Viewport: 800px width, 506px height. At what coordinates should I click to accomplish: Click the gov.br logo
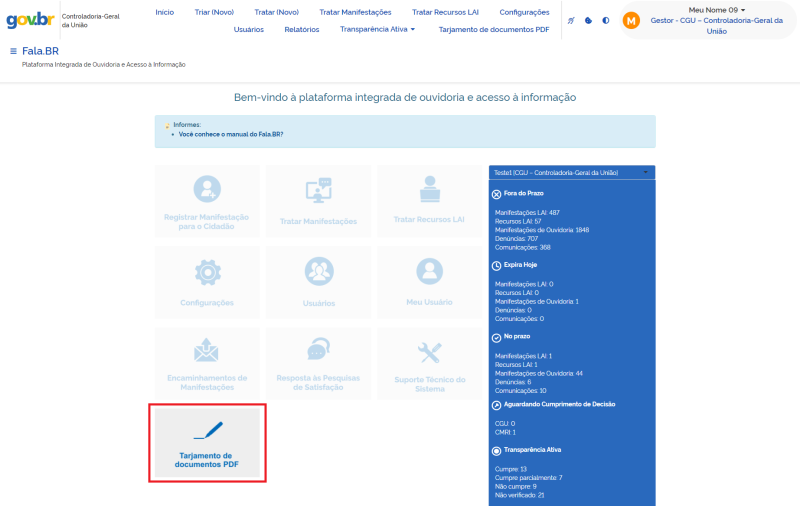30,20
